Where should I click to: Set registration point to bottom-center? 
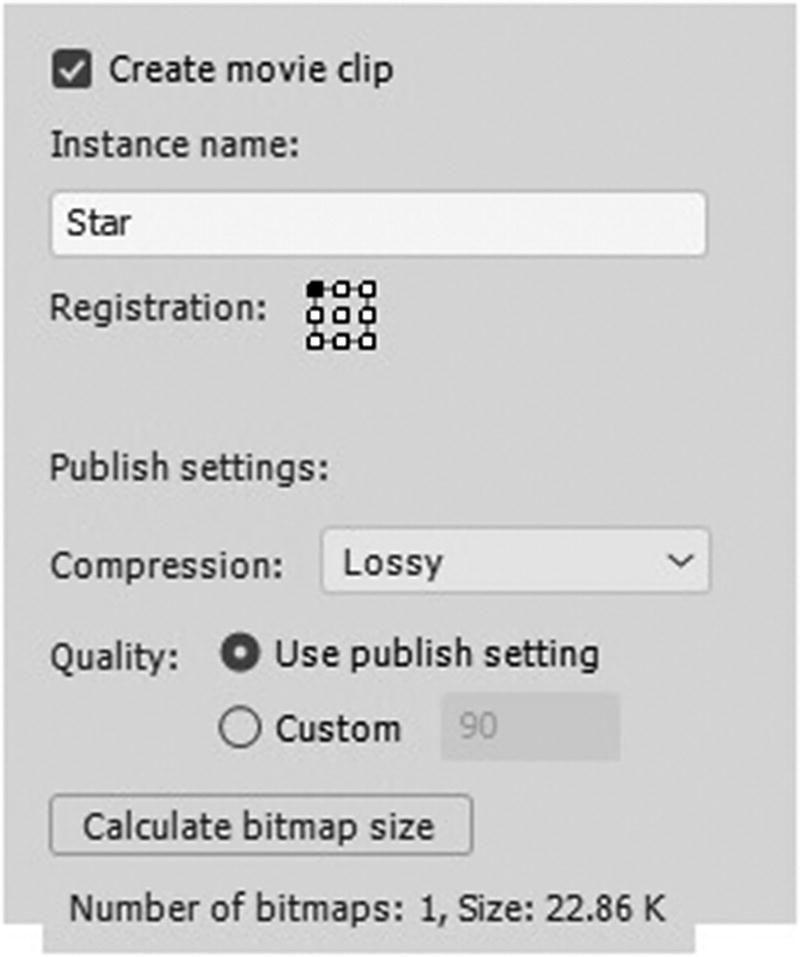(342, 342)
